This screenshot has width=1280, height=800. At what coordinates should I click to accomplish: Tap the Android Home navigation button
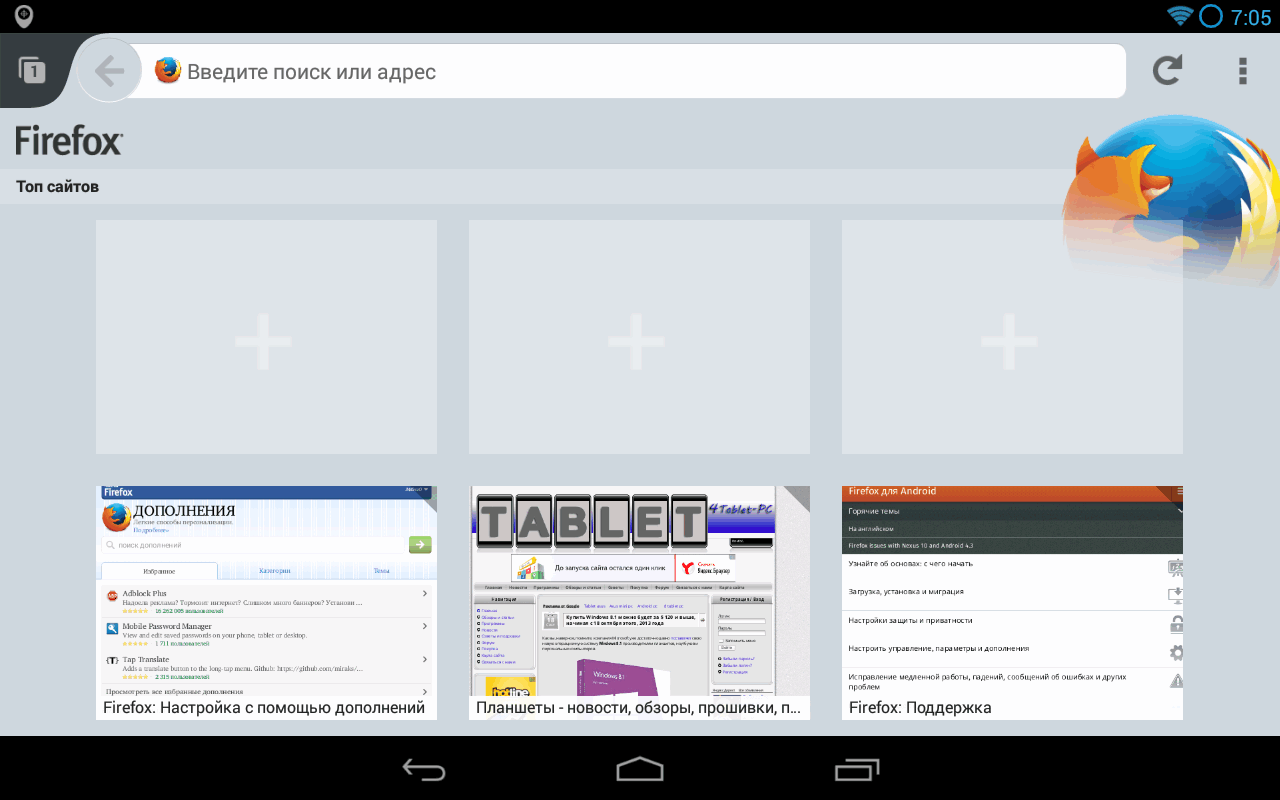coord(640,768)
